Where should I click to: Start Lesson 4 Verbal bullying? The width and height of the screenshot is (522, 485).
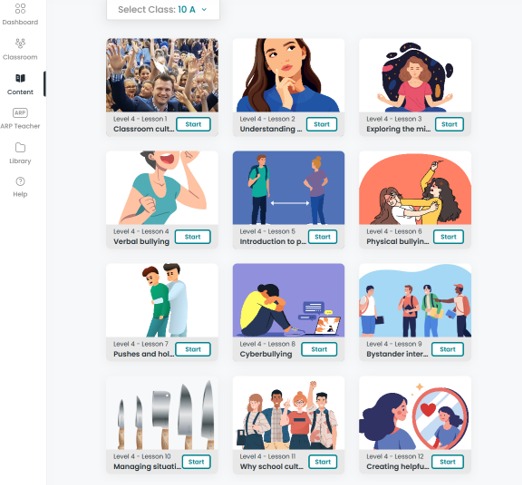[x=193, y=237]
